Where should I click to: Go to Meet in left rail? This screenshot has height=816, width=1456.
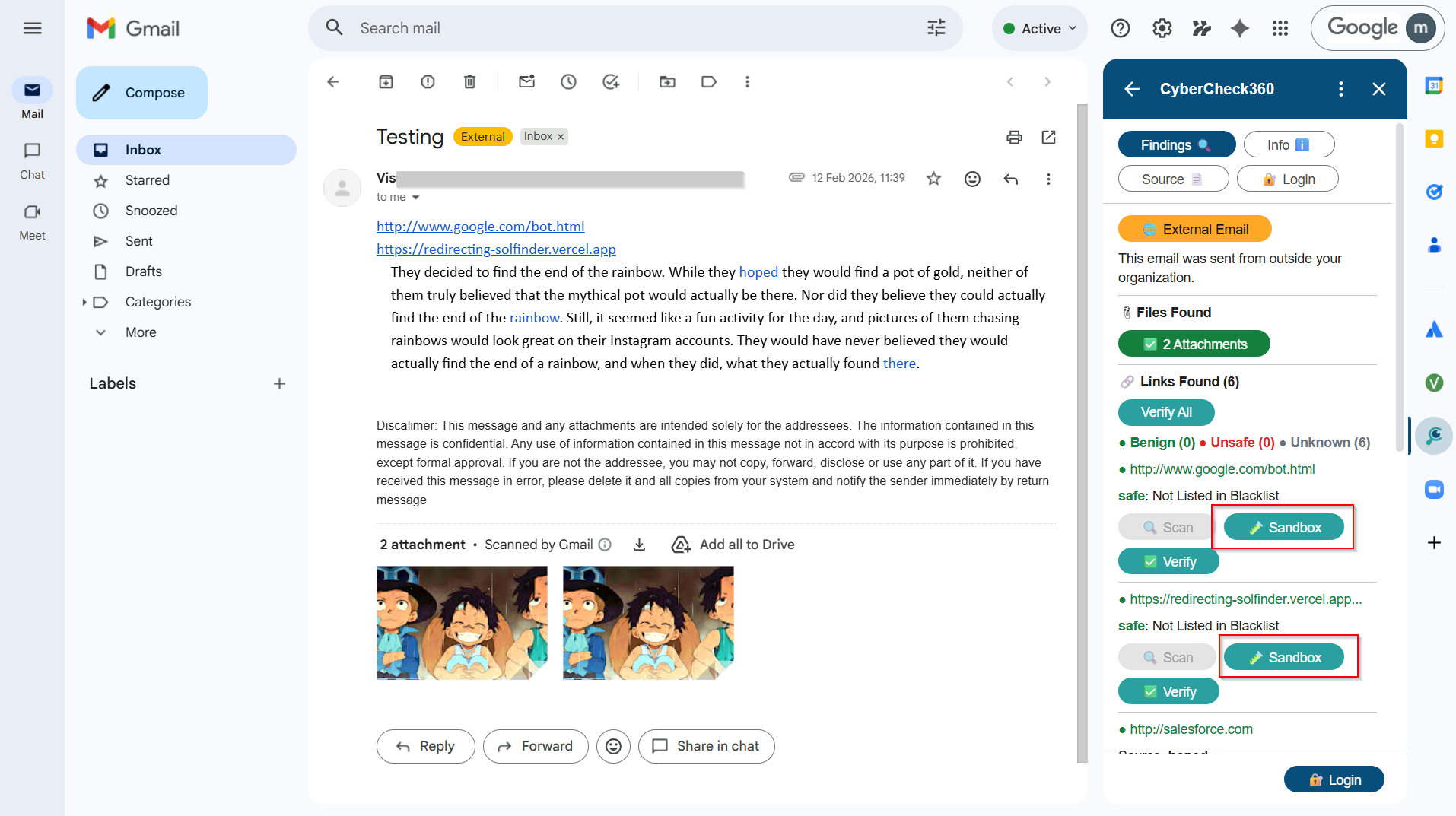[x=32, y=221]
